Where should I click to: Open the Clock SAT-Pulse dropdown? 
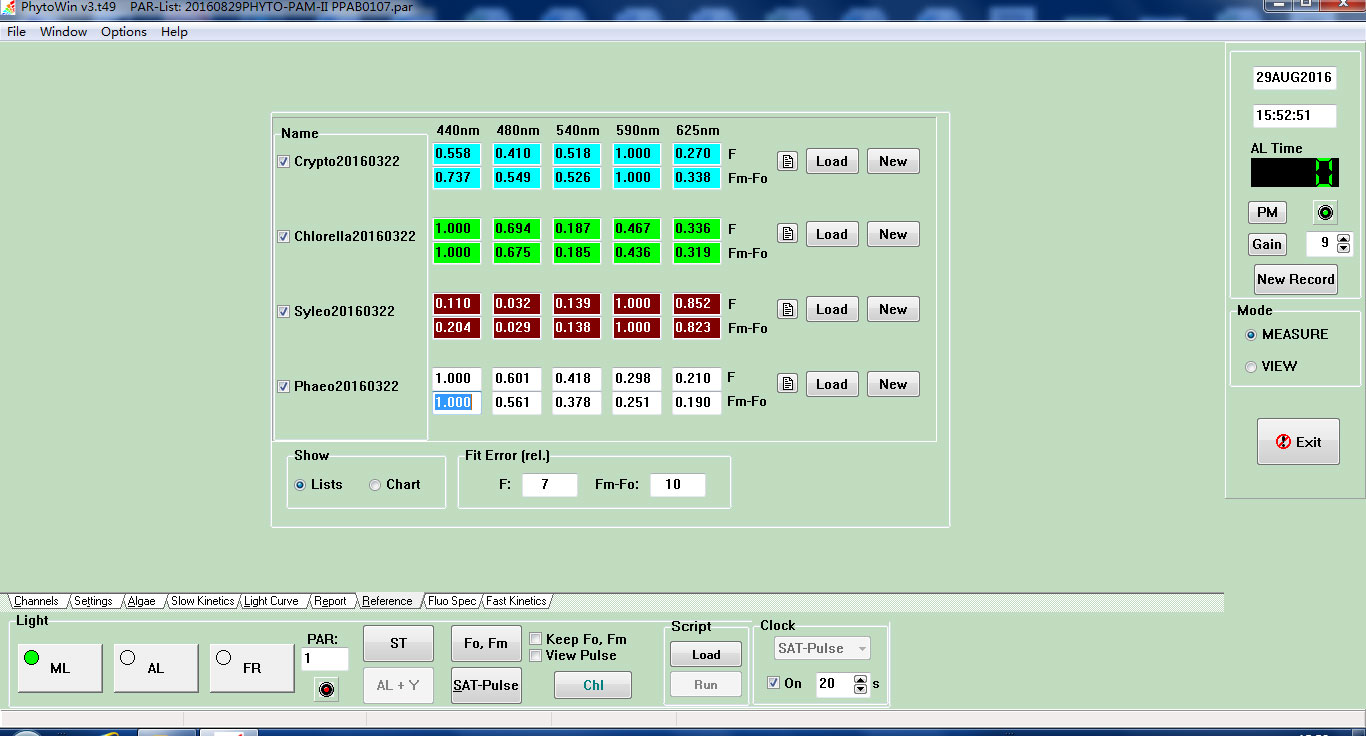(x=820, y=649)
